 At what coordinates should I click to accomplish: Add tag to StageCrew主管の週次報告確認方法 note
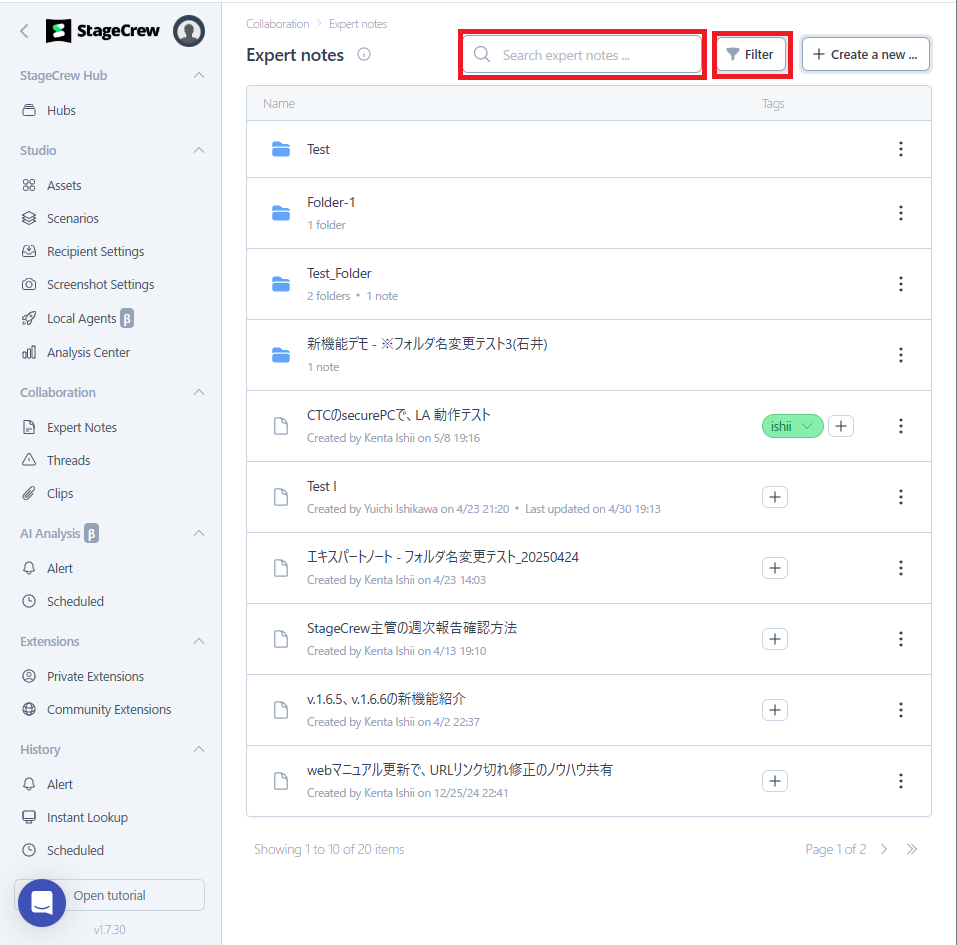click(774, 639)
